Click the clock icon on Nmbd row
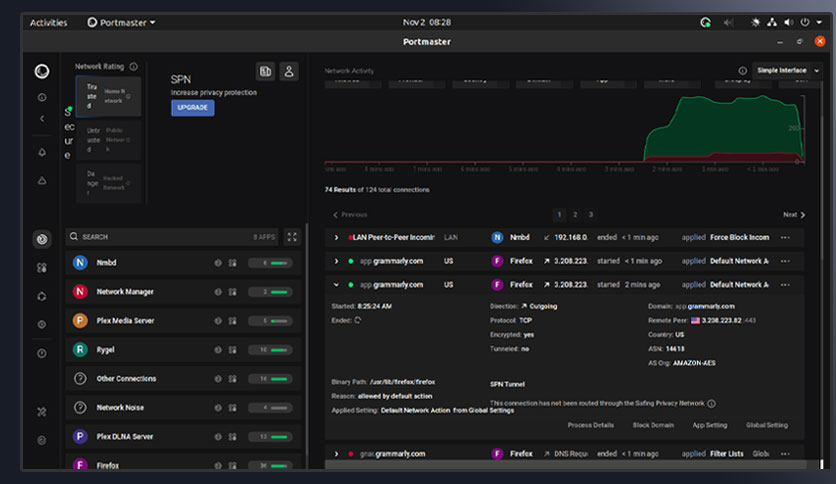Screen dimensions: 836x484 (x=218, y=263)
